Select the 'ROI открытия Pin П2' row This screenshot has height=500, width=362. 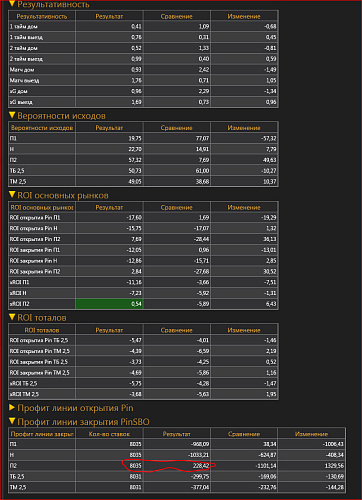[x=143, y=239]
